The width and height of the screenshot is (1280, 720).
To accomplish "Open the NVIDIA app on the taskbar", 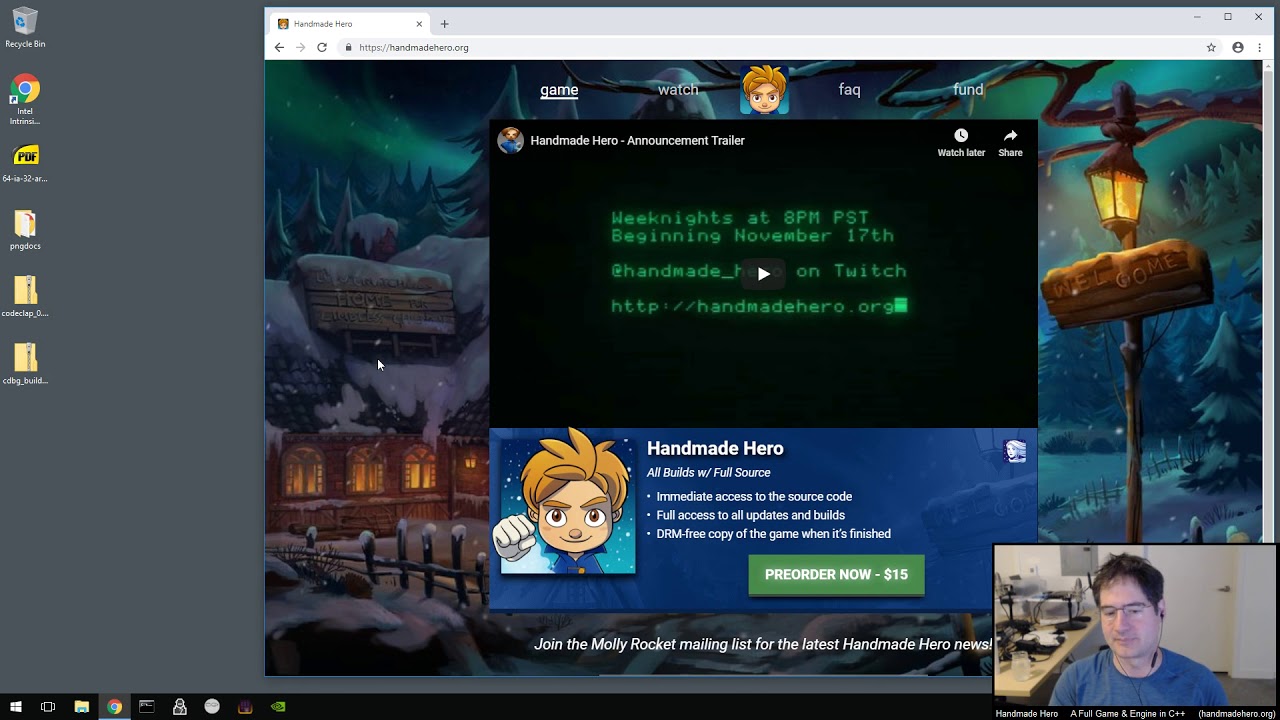I will [278, 707].
